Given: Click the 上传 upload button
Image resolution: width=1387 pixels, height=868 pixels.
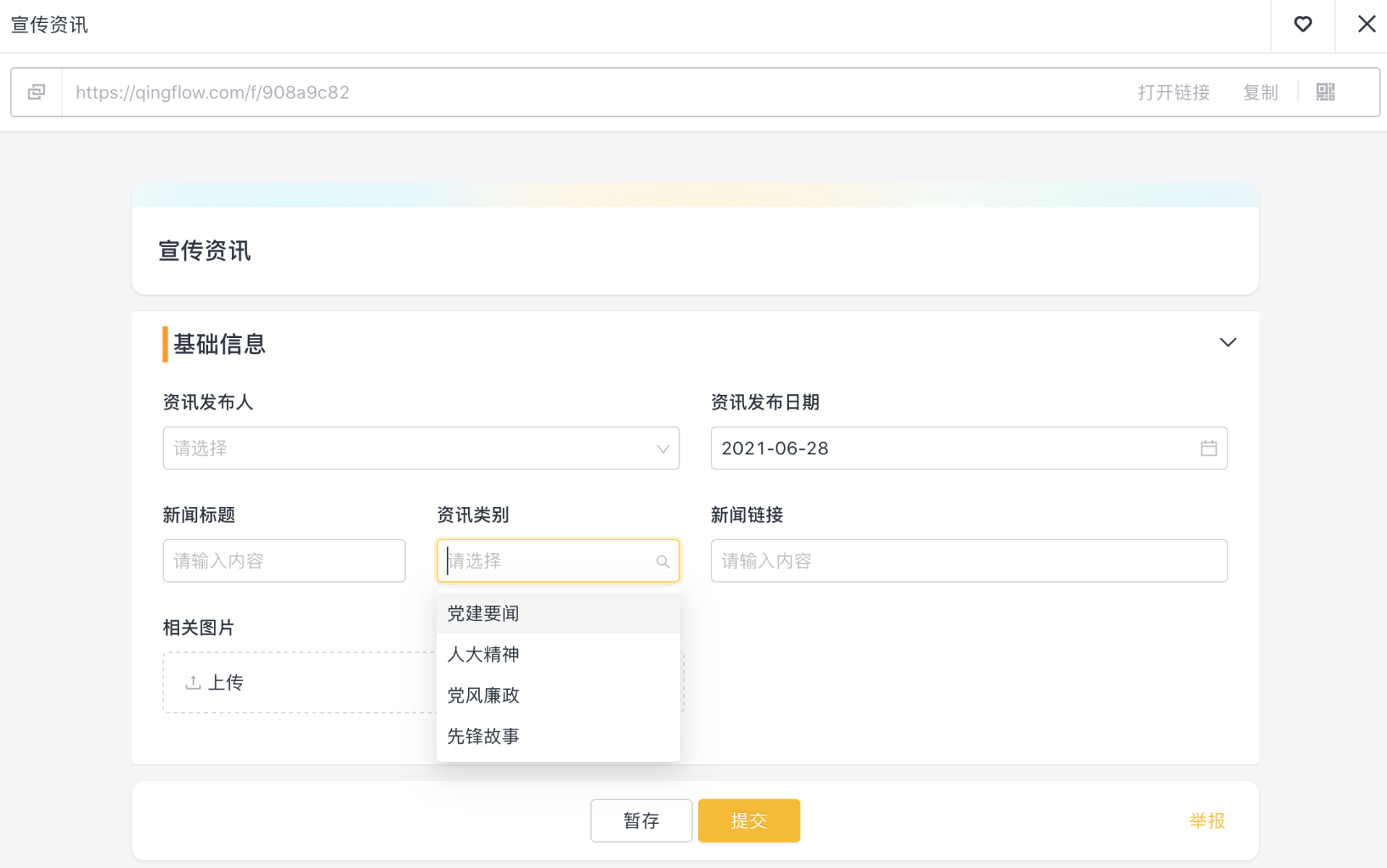Looking at the screenshot, I should (215, 682).
